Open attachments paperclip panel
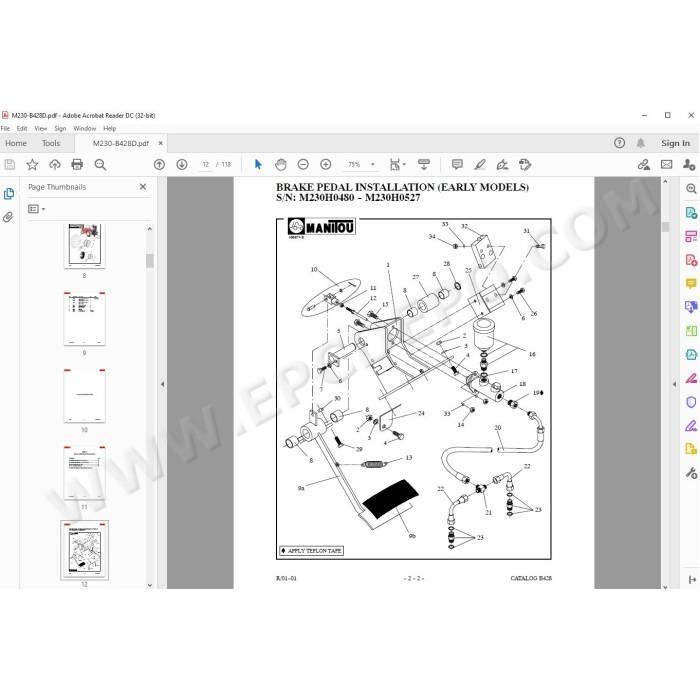Screen dimensions: 700x700 pos(8,217)
